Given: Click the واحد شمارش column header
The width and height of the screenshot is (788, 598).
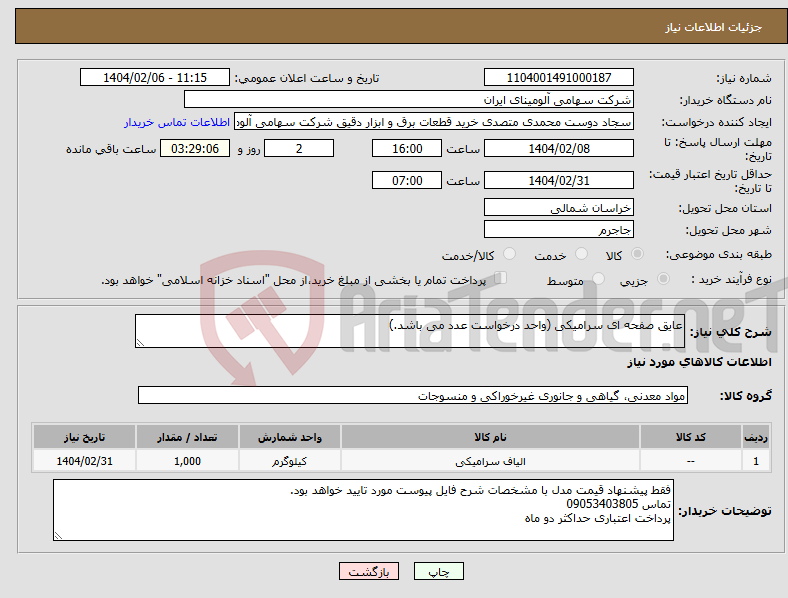Looking at the screenshot, I should click(x=289, y=437).
